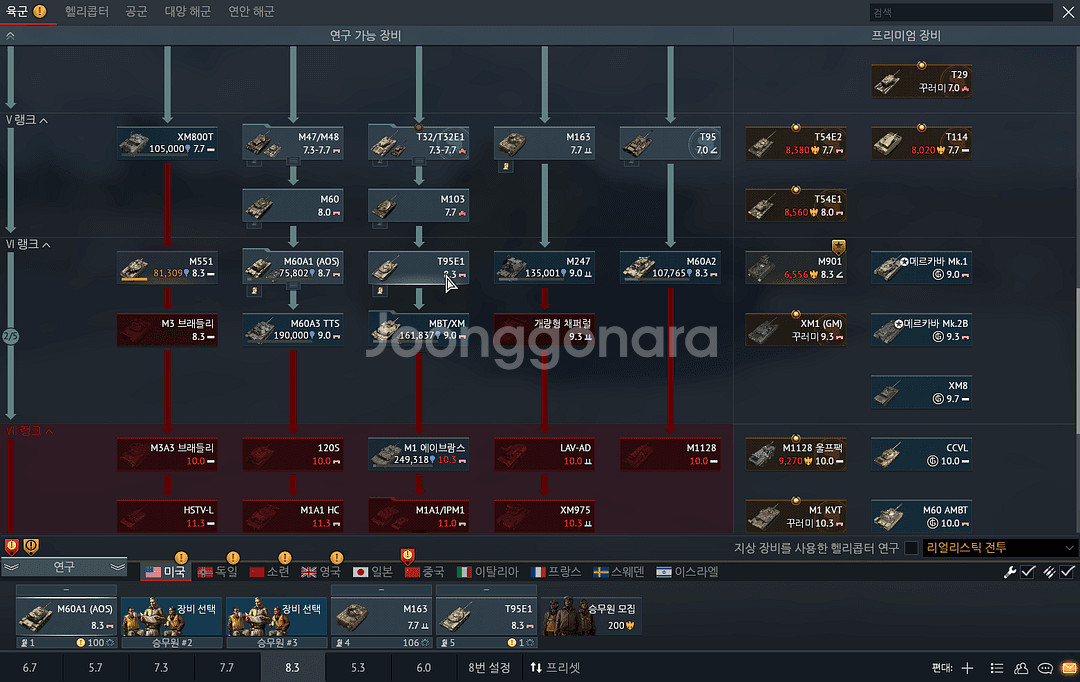Select the premium T54E1 vehicle card
Image resolution: width=1080 pixels, height=682 pixels.
(x=796, y=205)
